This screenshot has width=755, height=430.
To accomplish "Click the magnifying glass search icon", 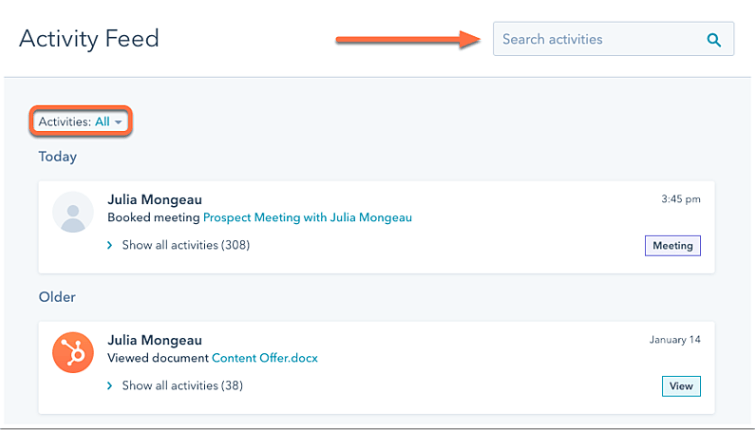I will 714,39.
